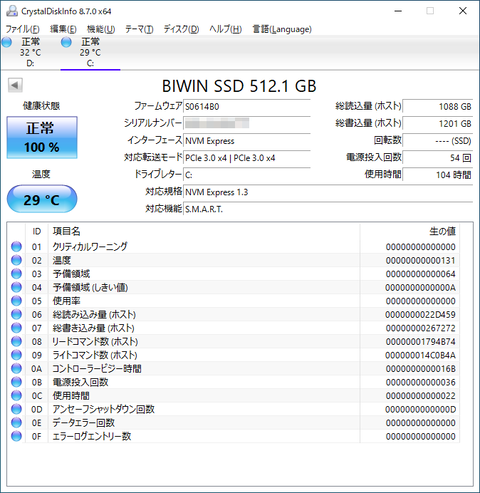
Task: Click status orb for 0D アンセーフシャットダウン回数
Action: (16, 409)
